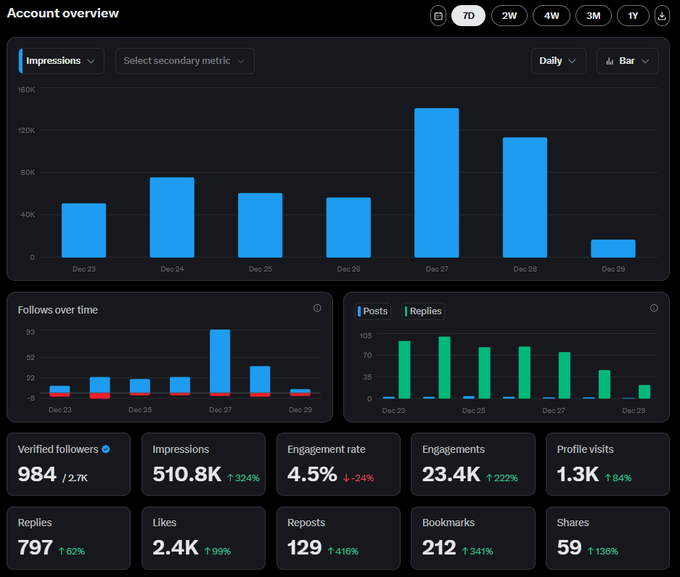
Task: Expand the Select secondary metric dropdown
Action: pyautogui.click(x=185, y=61)
